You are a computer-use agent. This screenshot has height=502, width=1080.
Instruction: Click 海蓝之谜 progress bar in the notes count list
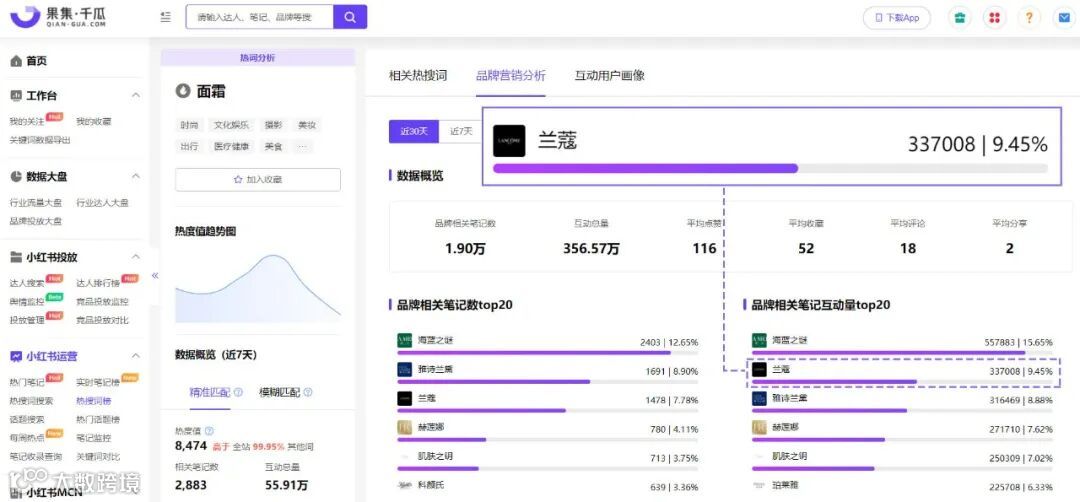(x=548, y=353)
